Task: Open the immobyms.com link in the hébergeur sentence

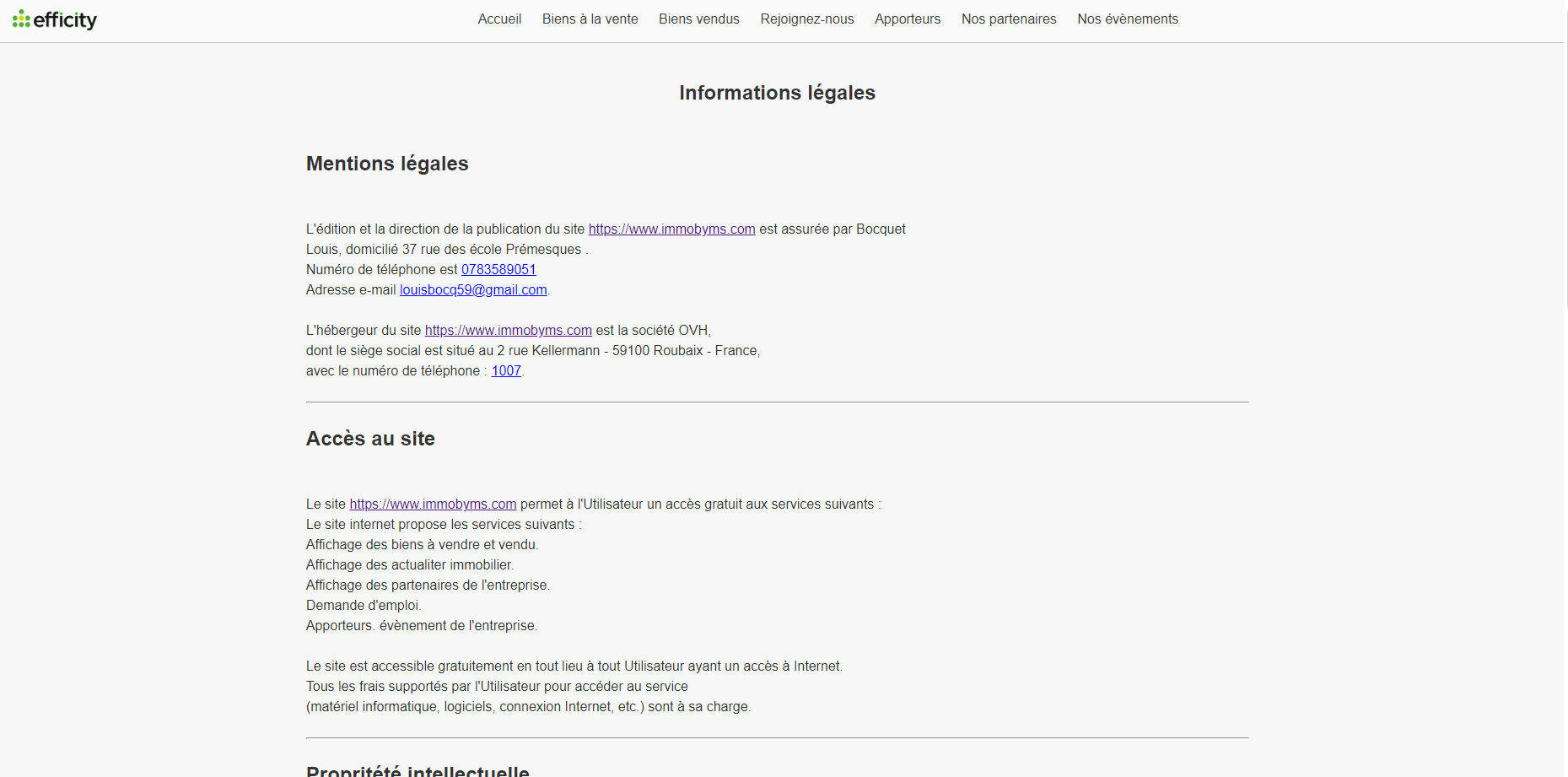Action: [x=508, y=331]
